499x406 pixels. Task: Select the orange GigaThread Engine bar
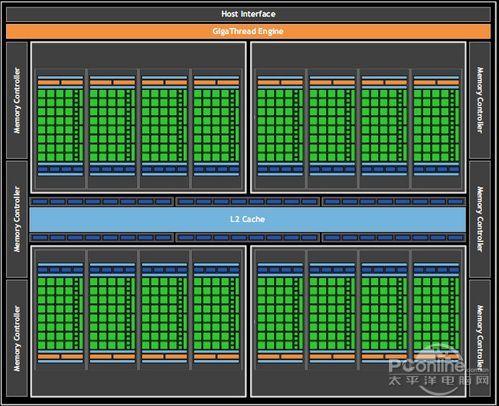248,31
